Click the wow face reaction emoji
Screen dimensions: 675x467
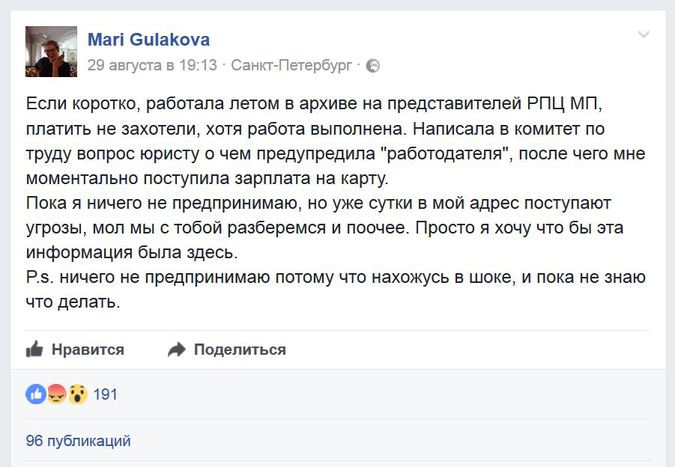[77, 394]
